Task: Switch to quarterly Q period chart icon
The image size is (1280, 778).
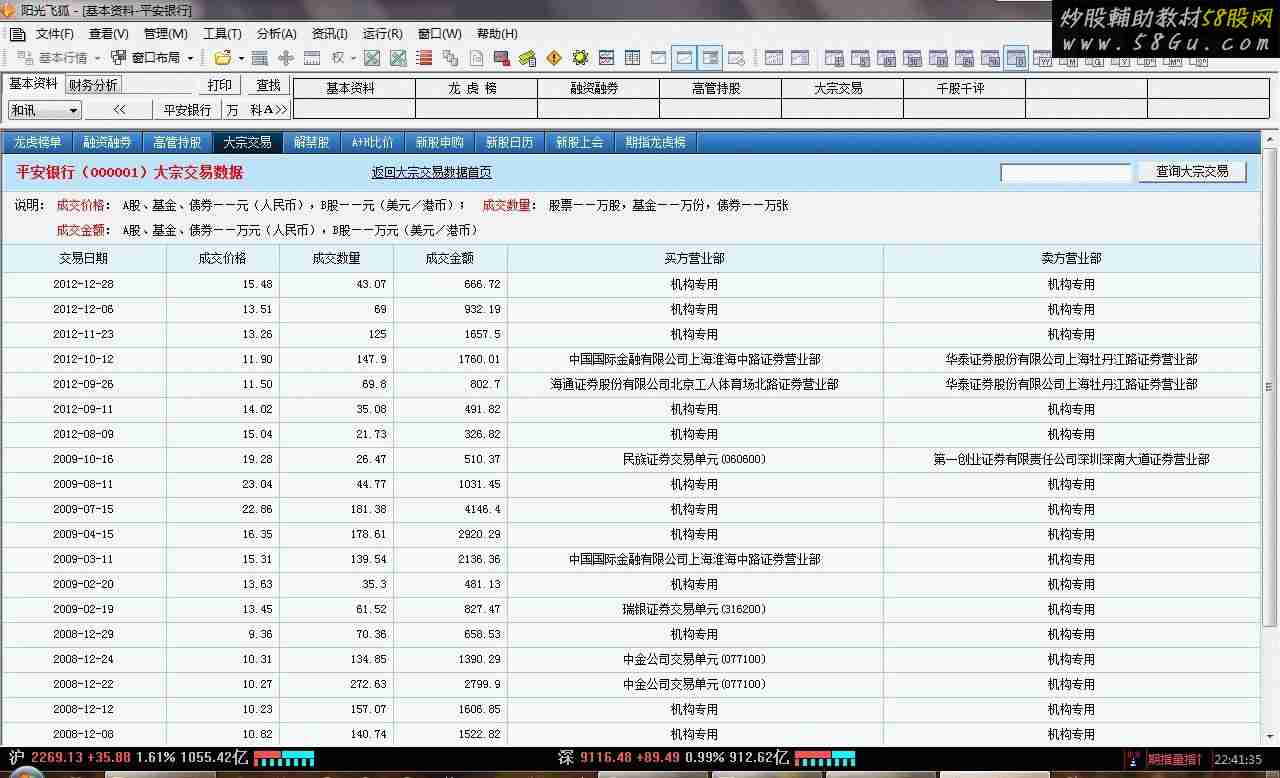Action: tap(1095, 61)
